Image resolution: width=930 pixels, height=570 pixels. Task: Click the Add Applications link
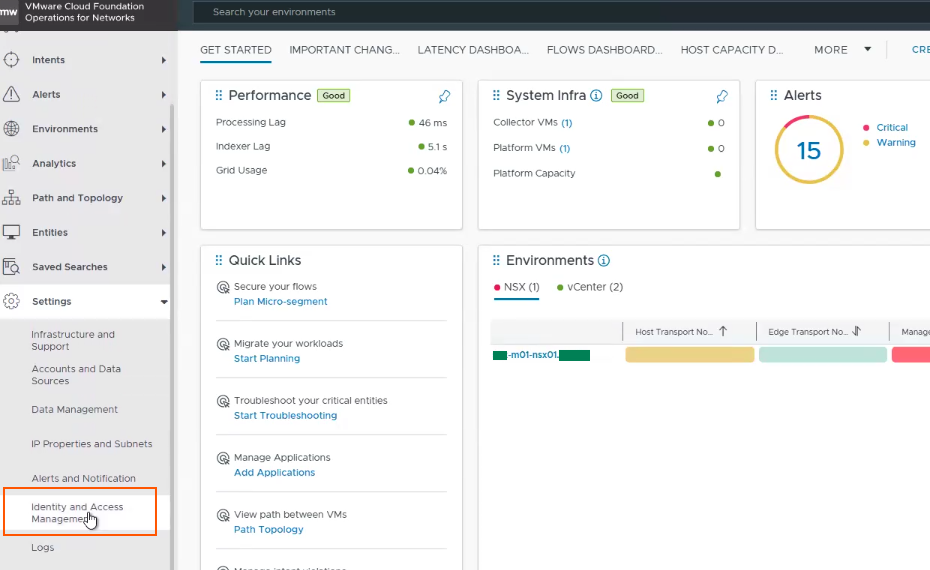click(x=274, y=472)
